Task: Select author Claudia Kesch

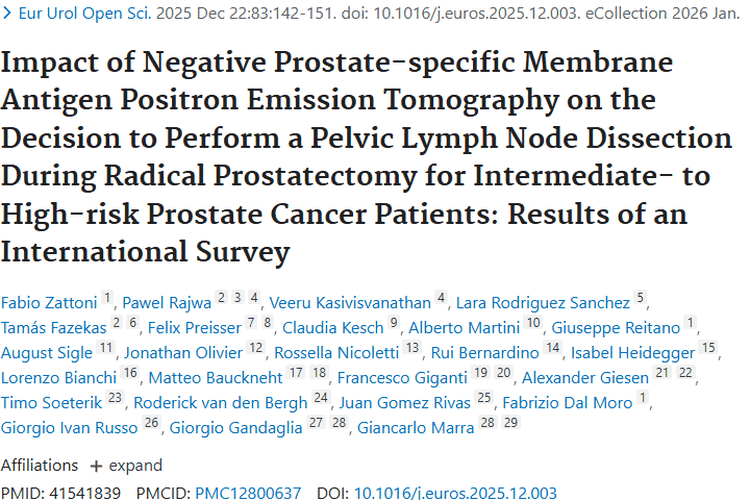Action: (x=333, y=327)
